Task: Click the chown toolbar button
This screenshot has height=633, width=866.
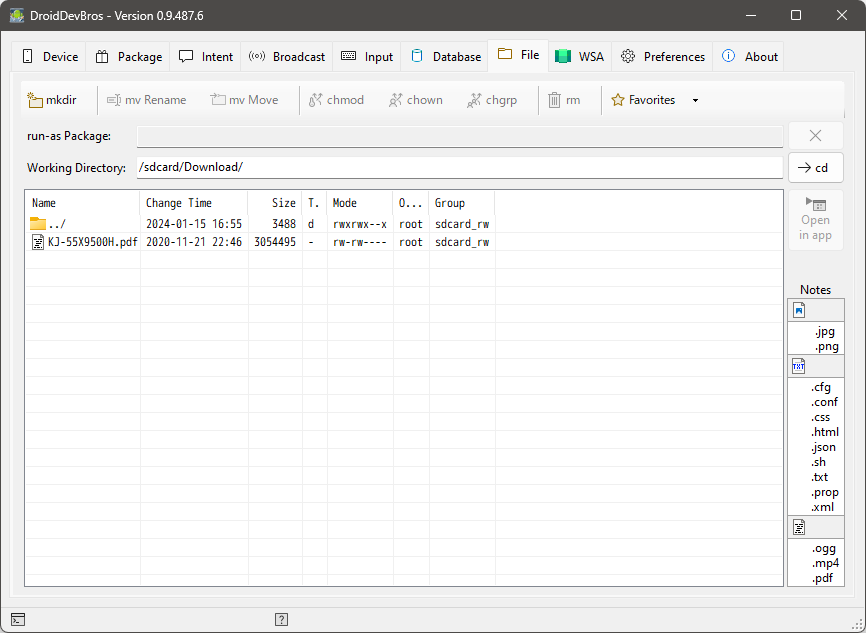Action: [x=415, y=100]
